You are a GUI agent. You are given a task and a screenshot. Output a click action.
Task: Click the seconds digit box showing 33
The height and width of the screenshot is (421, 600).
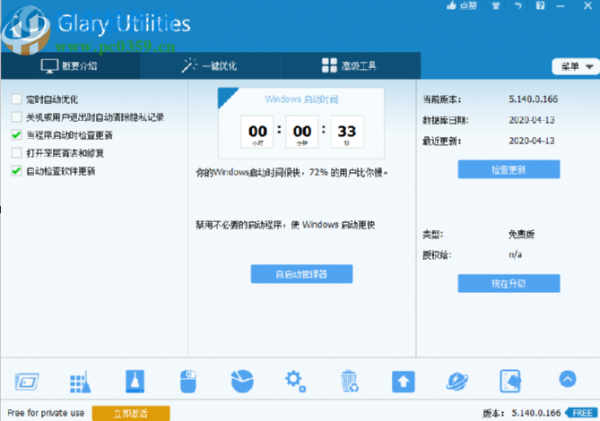(347, 132)
